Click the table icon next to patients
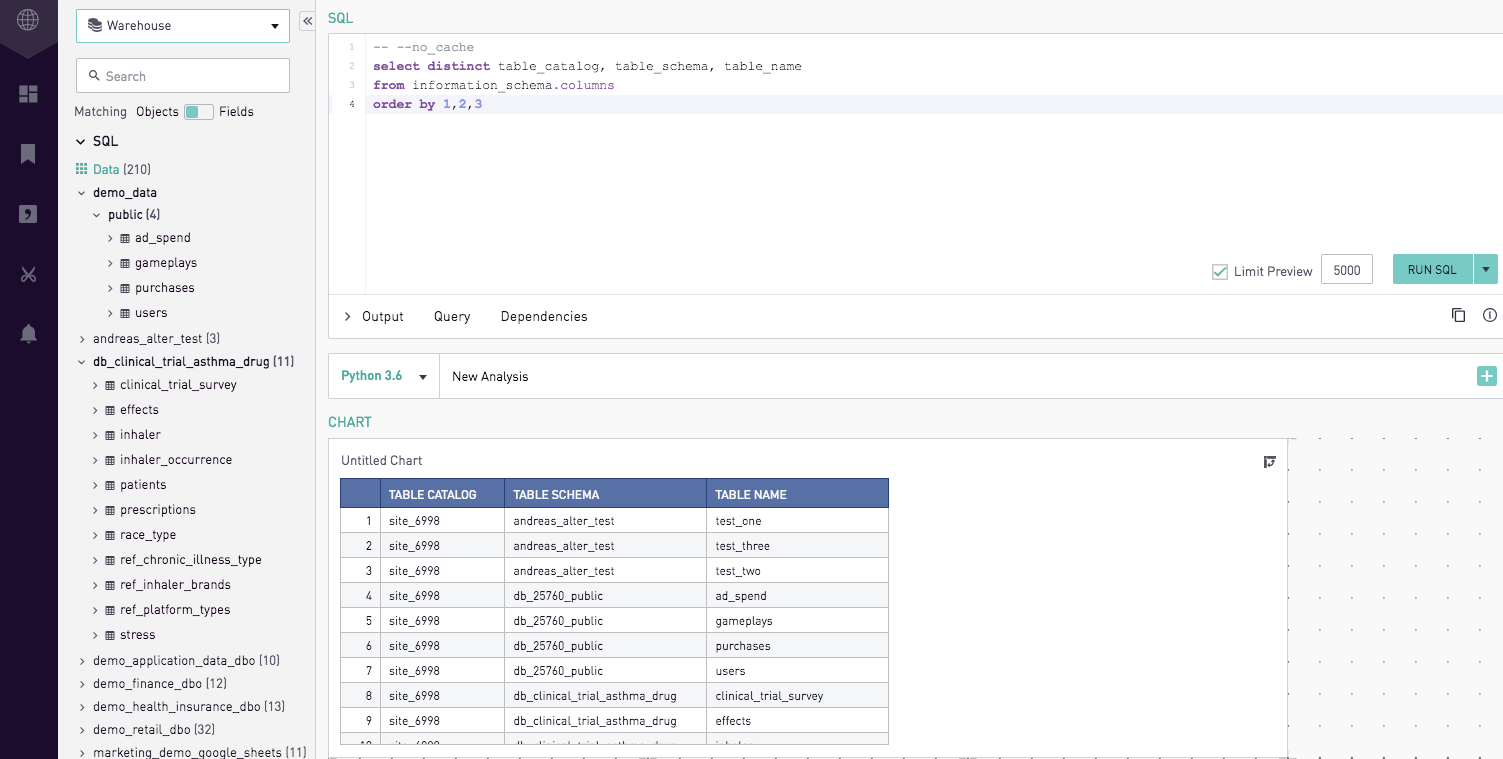The height and width of the screenshot is (759, 1503). point(110,485)
